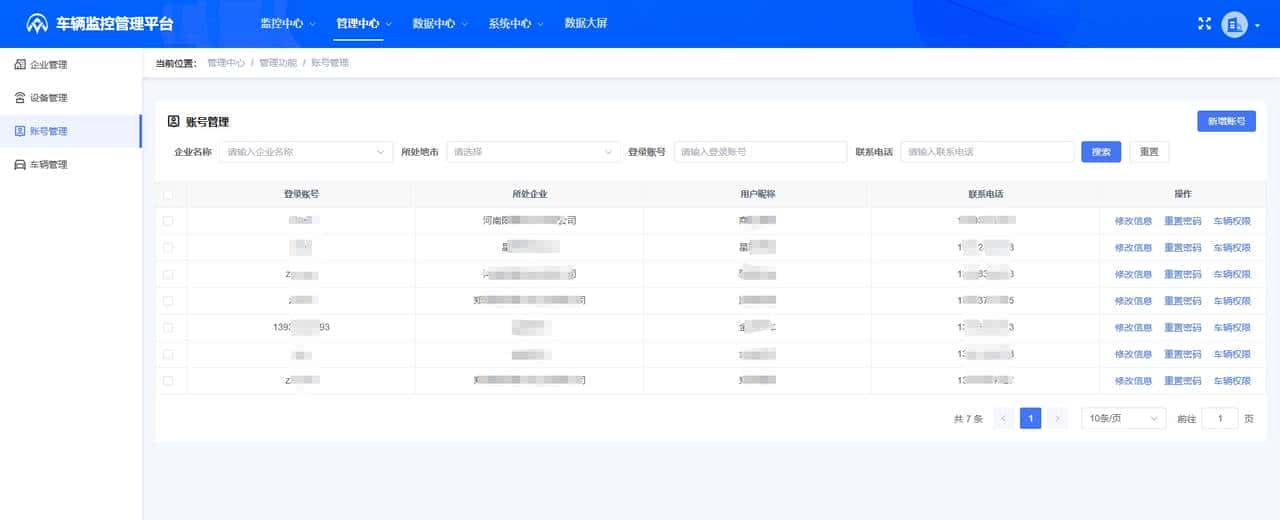The image size is (1280, 520).
Task: Go to previous page with left arrow
Action: 1004,418
